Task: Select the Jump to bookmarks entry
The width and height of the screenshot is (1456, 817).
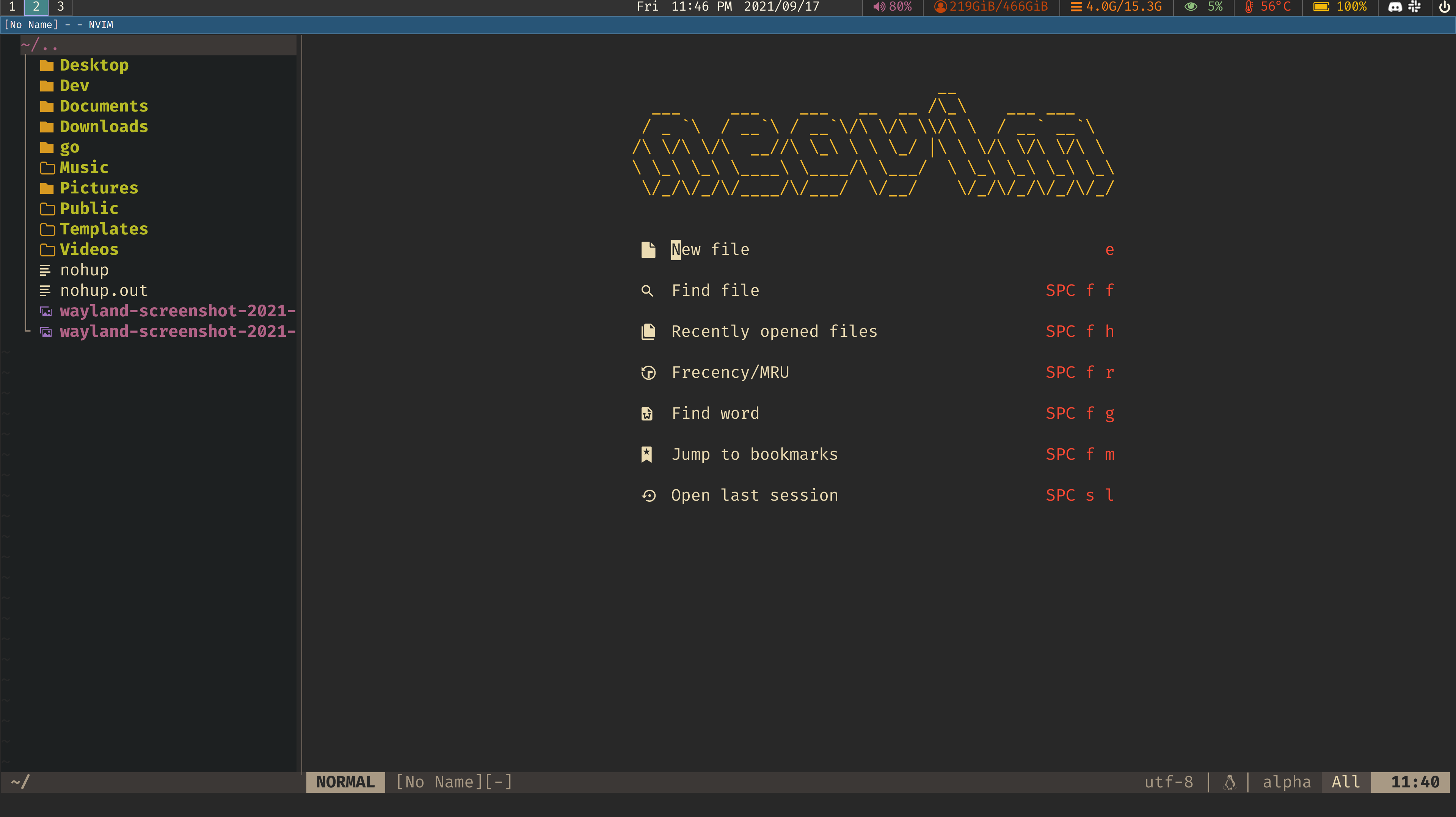Action: point(754,454)
